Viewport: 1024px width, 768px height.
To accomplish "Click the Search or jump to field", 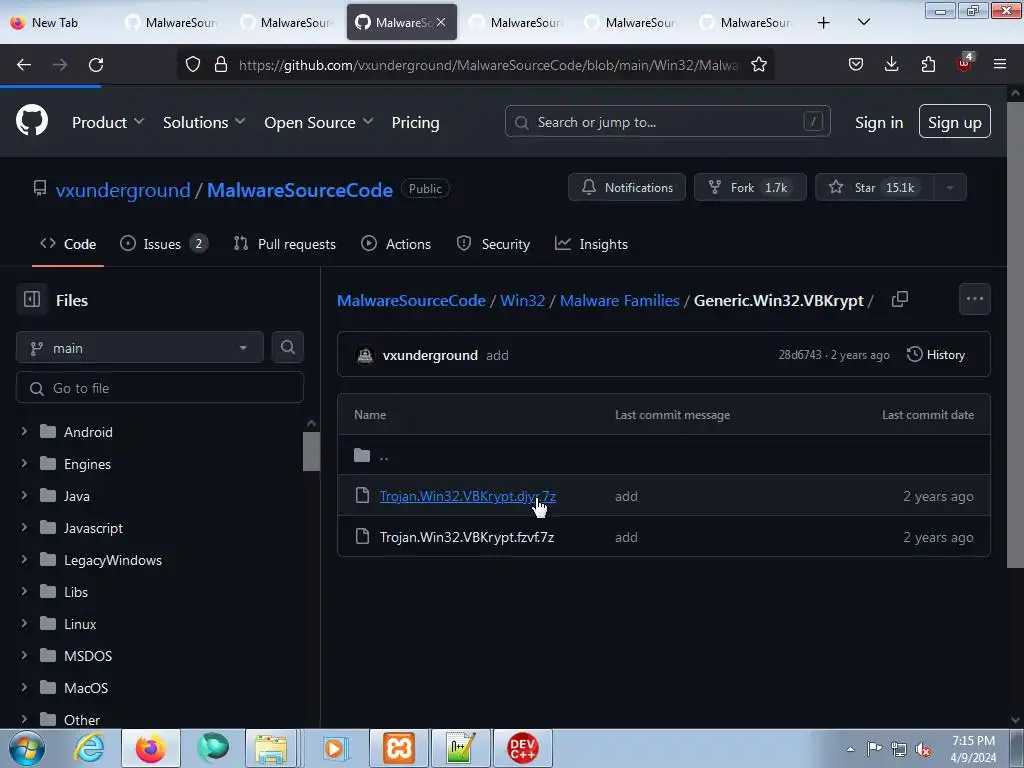I will point(667,121).
